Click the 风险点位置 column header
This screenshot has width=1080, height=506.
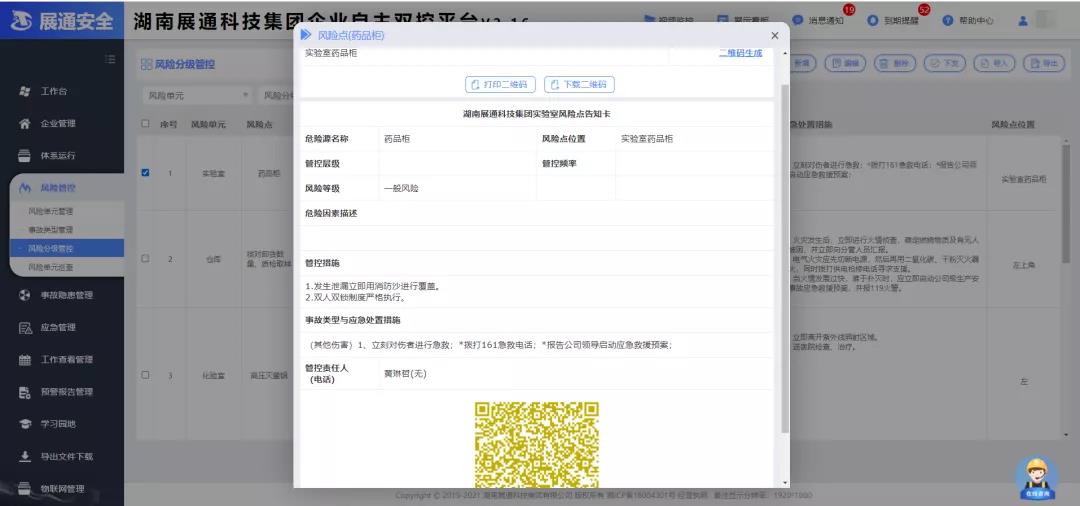click(1012, 125)
